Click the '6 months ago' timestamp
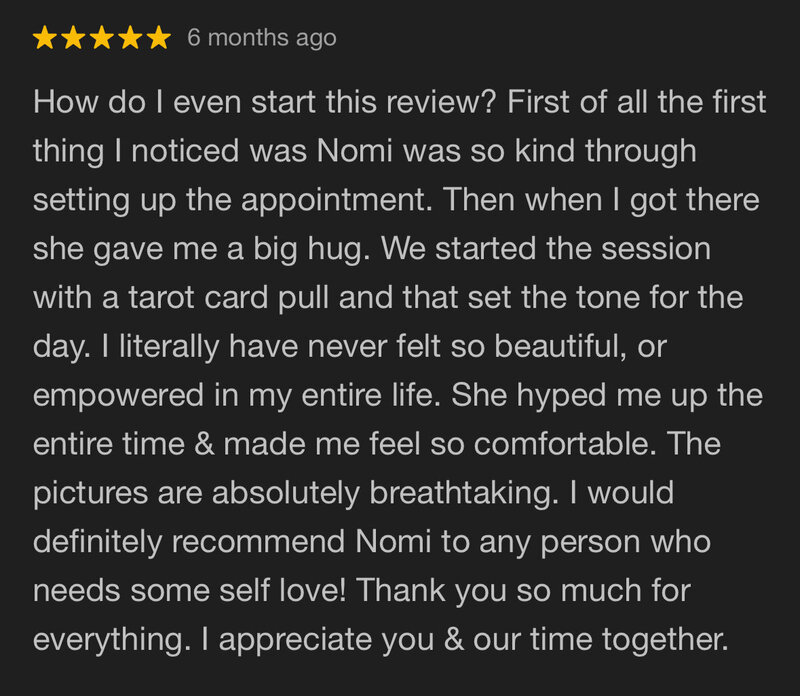Screen dimensions: 800x696 [x=262, y=38]
